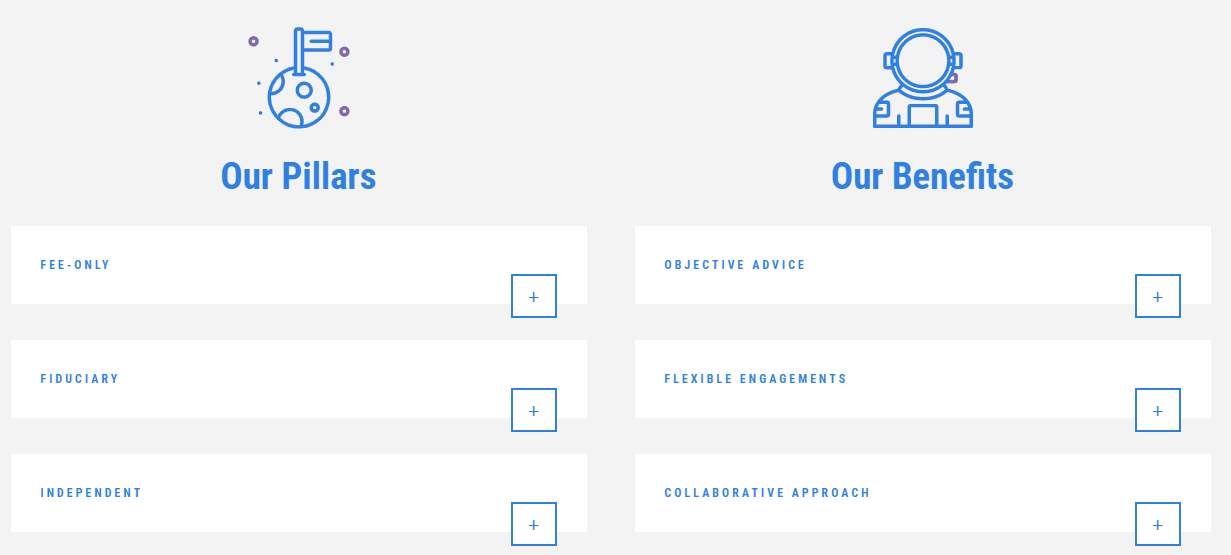Click the Our Benefits heading
This screenshot has height=555, width=1231.
coord(922,176)
